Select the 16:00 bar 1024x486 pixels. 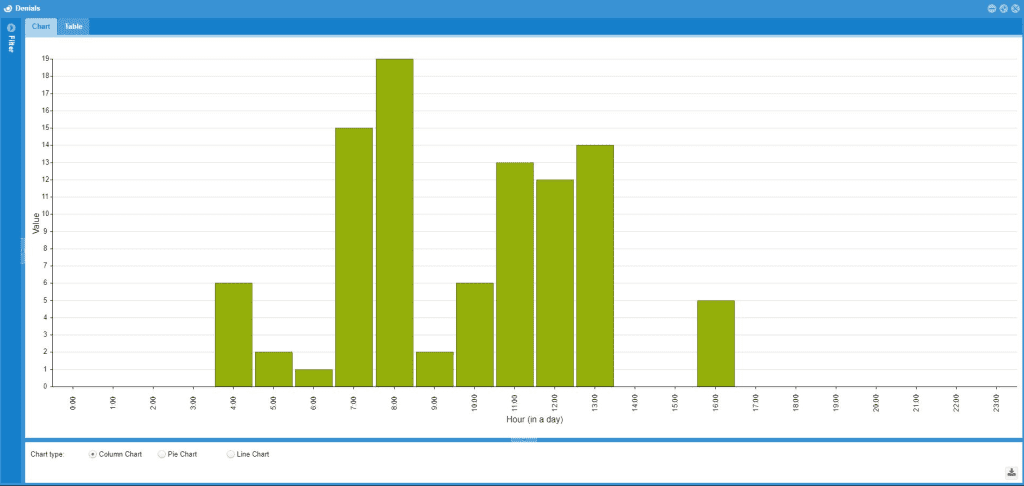[x=715, y=343]
